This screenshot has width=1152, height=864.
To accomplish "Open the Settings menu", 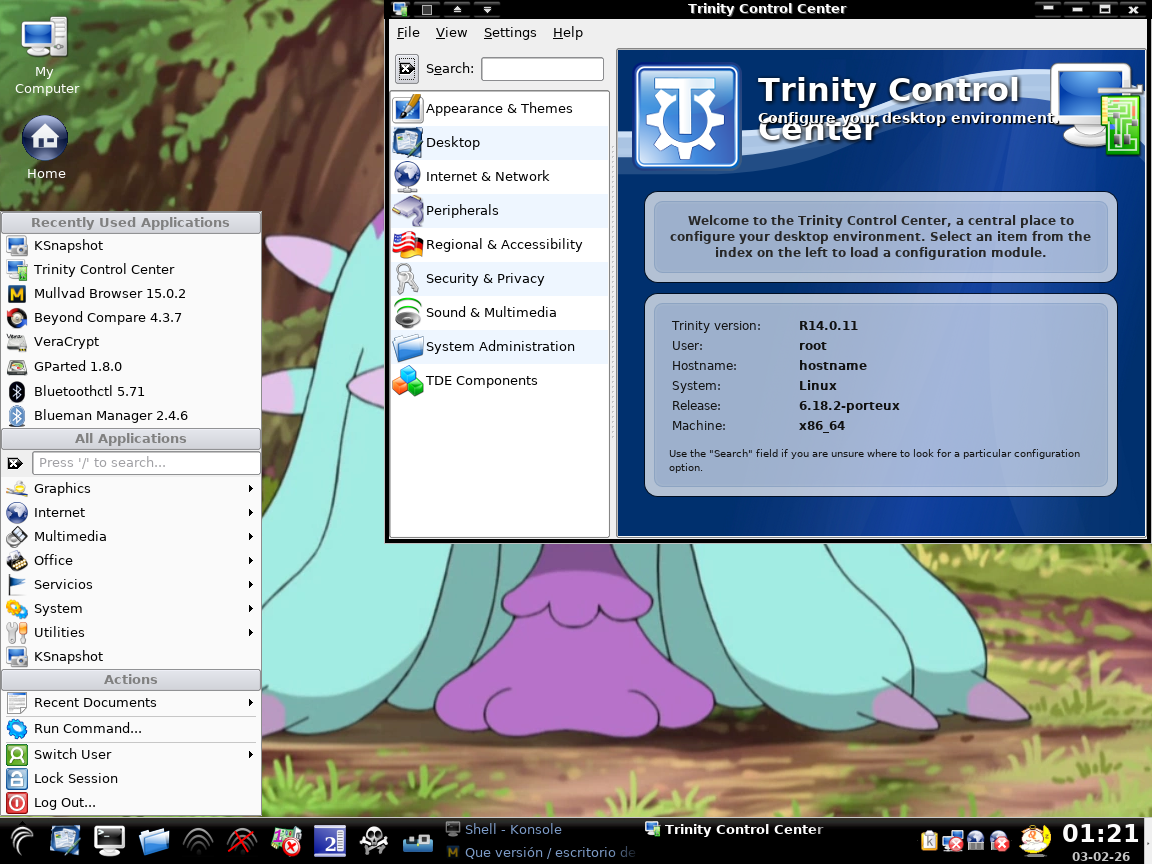I will point(510,32).
